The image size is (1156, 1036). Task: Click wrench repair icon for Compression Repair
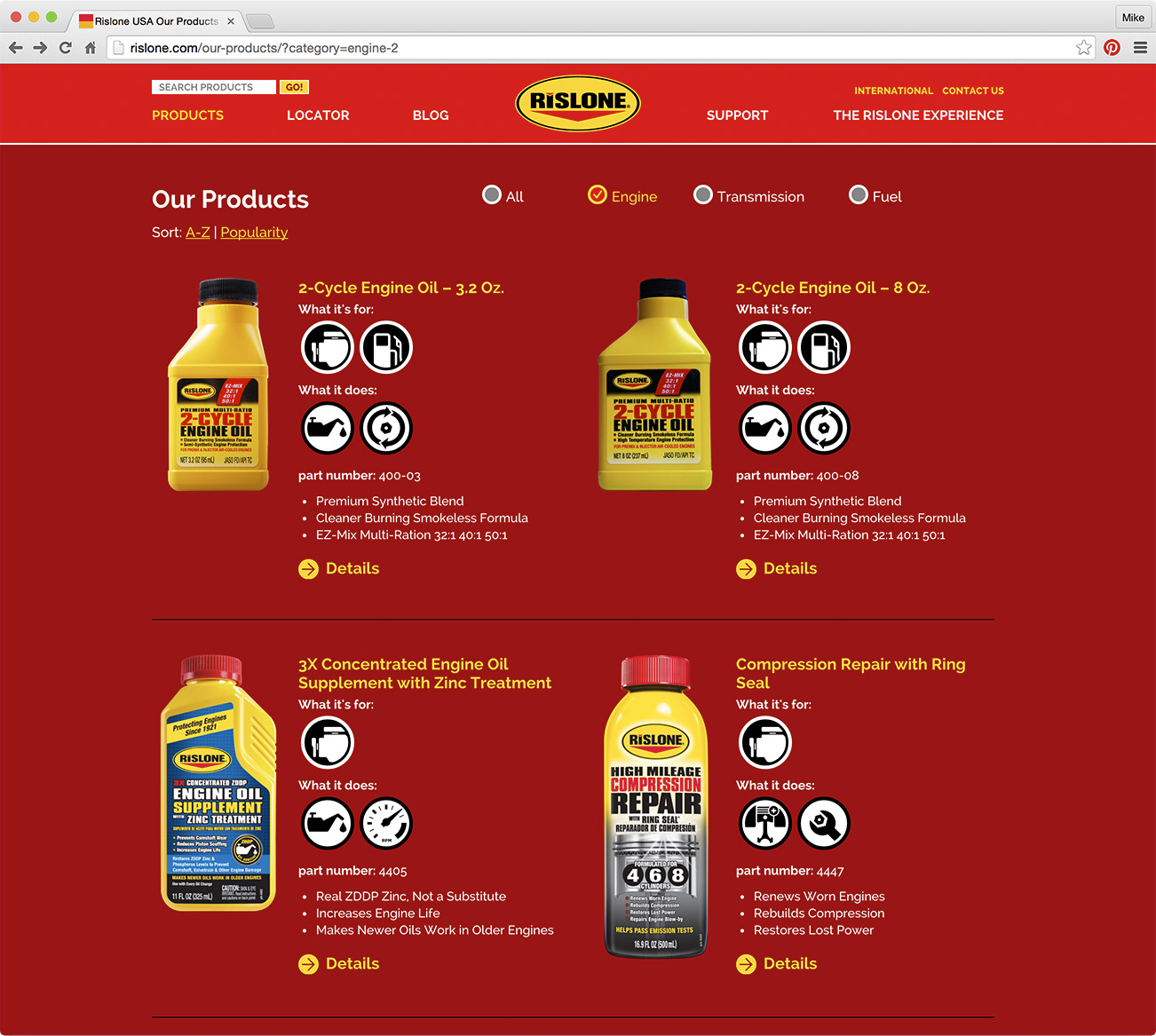(824, 823)
